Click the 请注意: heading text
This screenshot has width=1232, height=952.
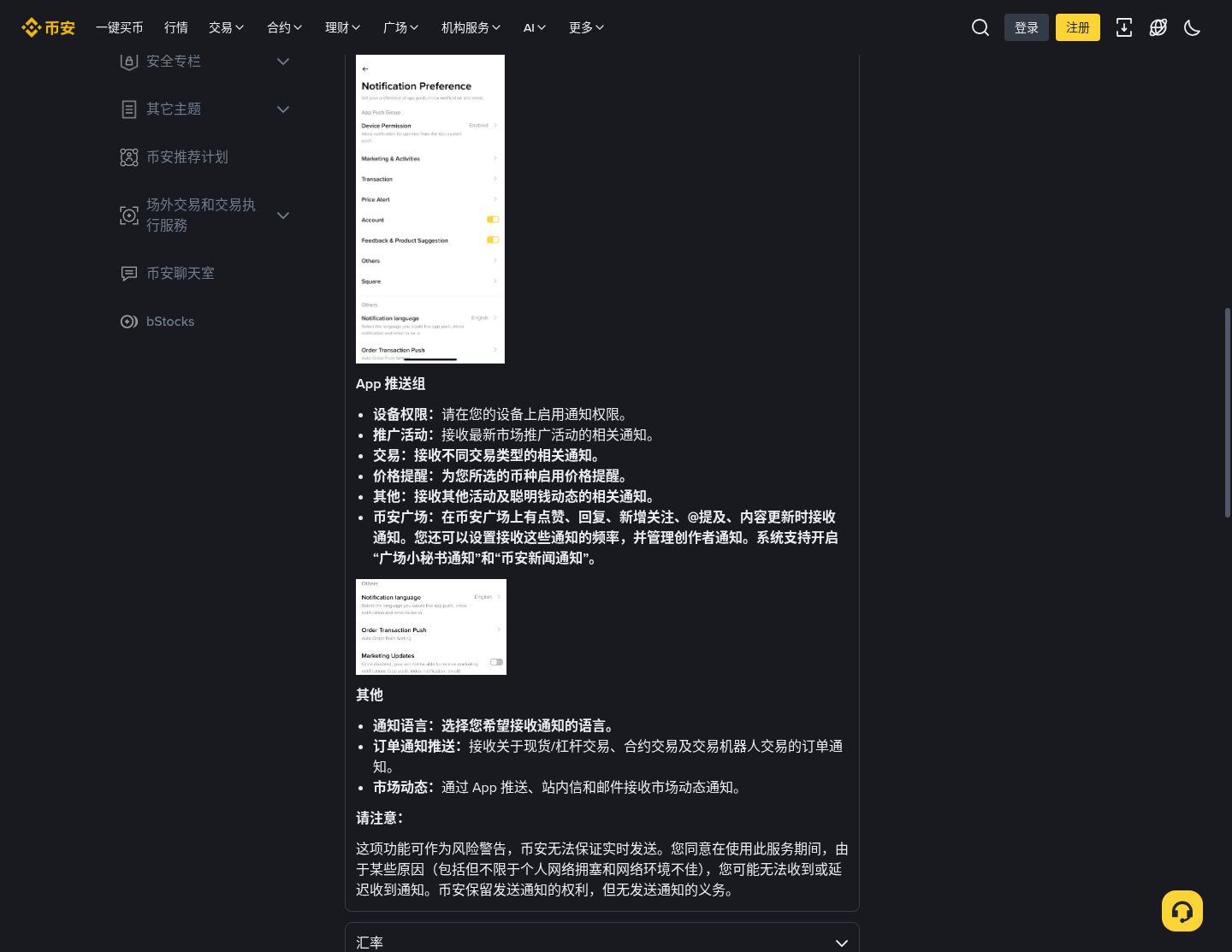[380, 819]
